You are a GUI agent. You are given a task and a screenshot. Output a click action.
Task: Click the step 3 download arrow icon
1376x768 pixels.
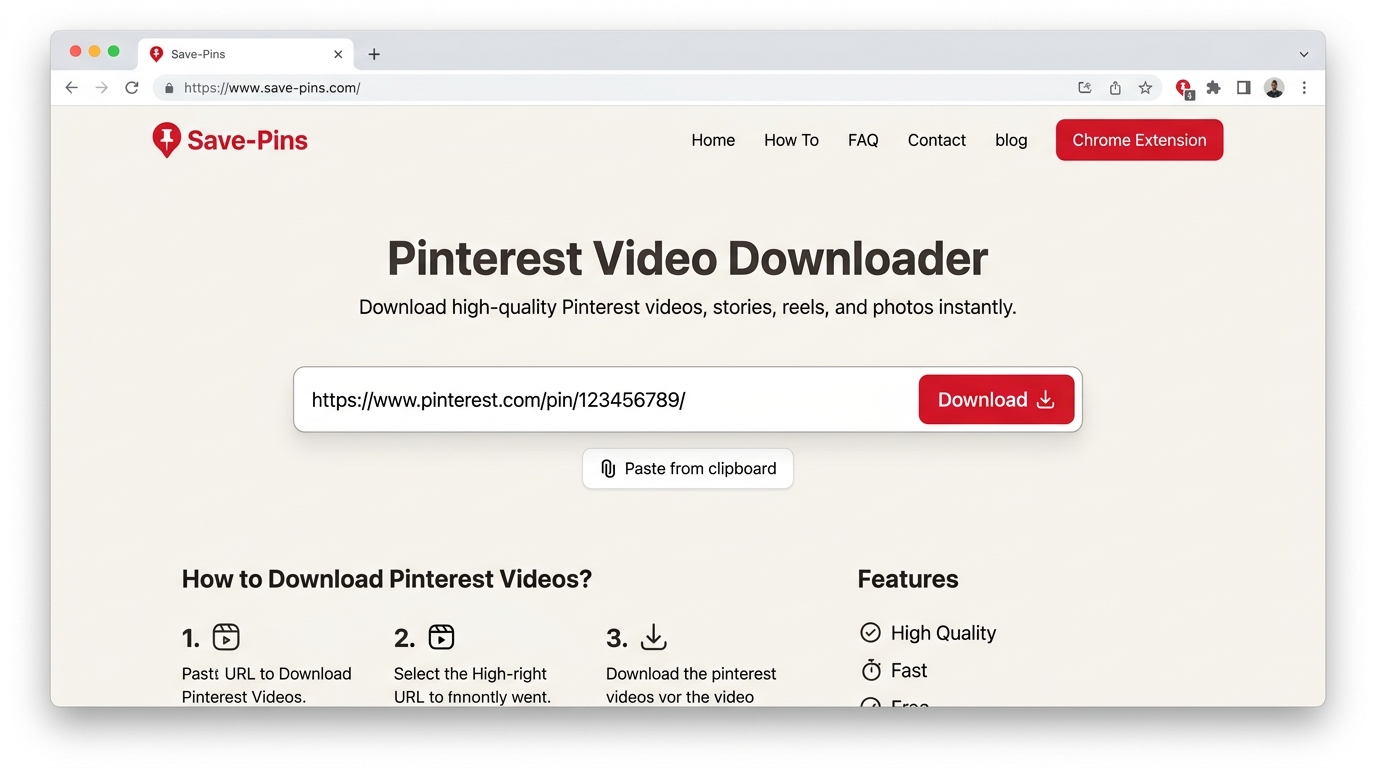tap(653, 637)
